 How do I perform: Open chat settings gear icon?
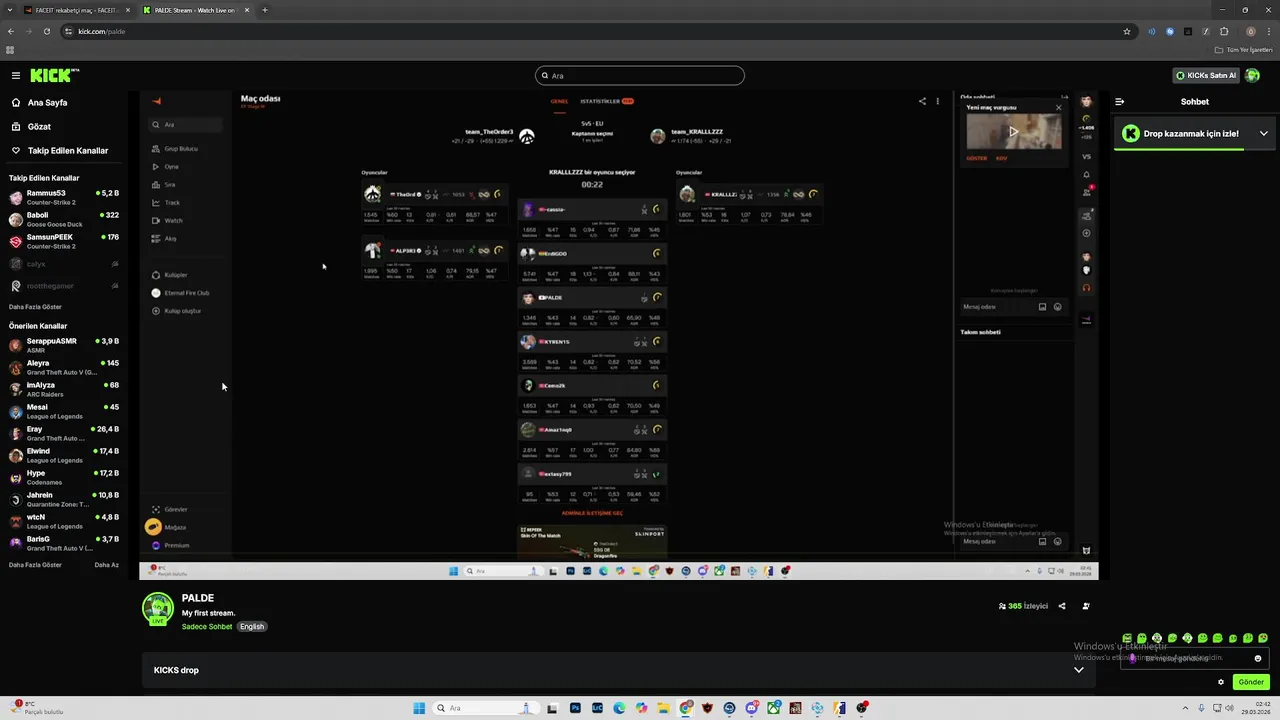point(1221,682)
